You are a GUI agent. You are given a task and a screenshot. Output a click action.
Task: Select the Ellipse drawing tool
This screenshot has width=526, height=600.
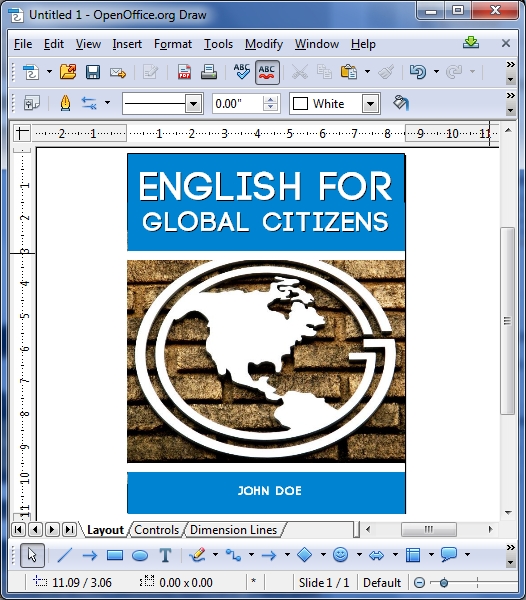click(140, 555)
